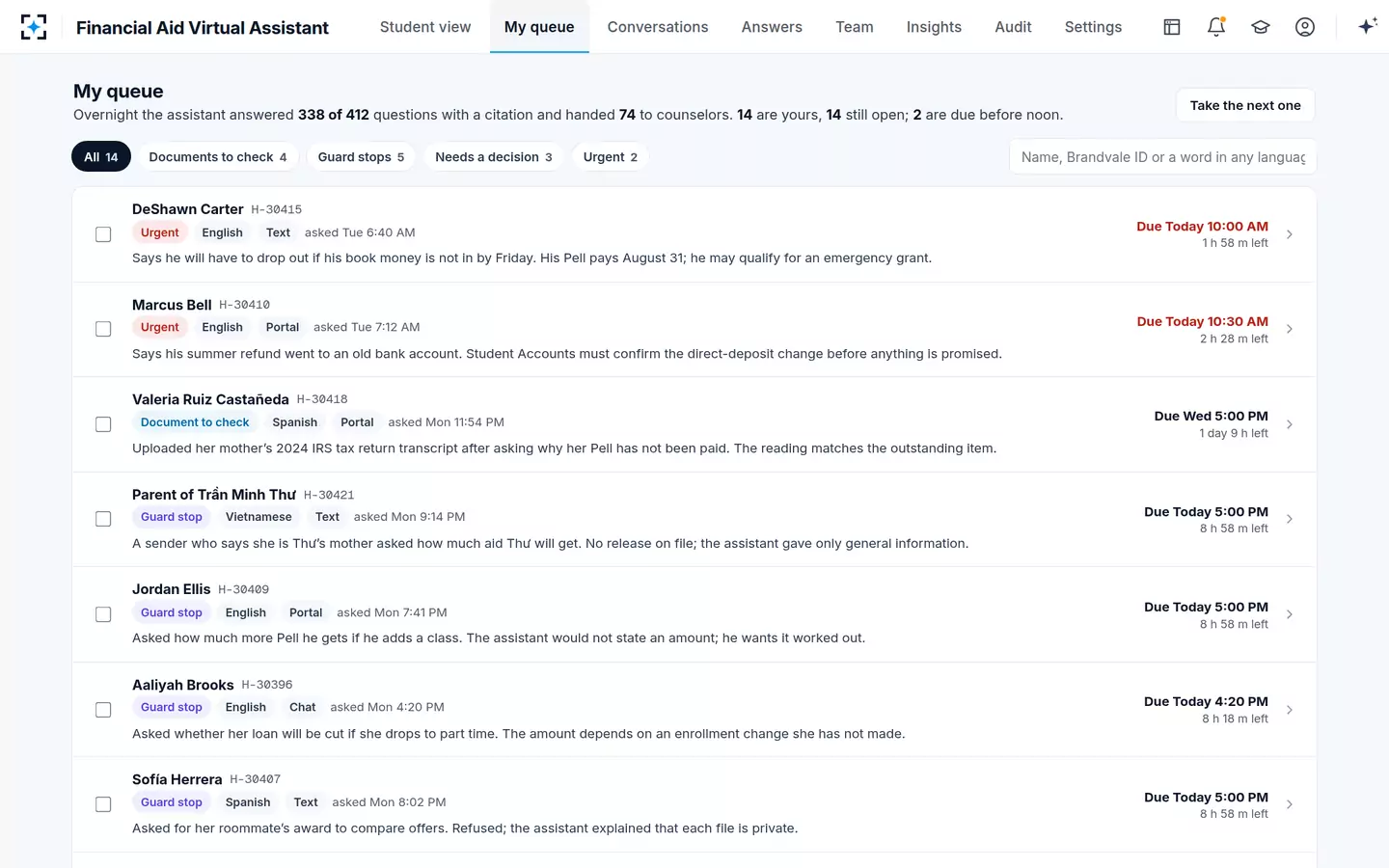
Task: Click Valeria Ruiz Castañeda's name
Action: click(x=210, y=399)
